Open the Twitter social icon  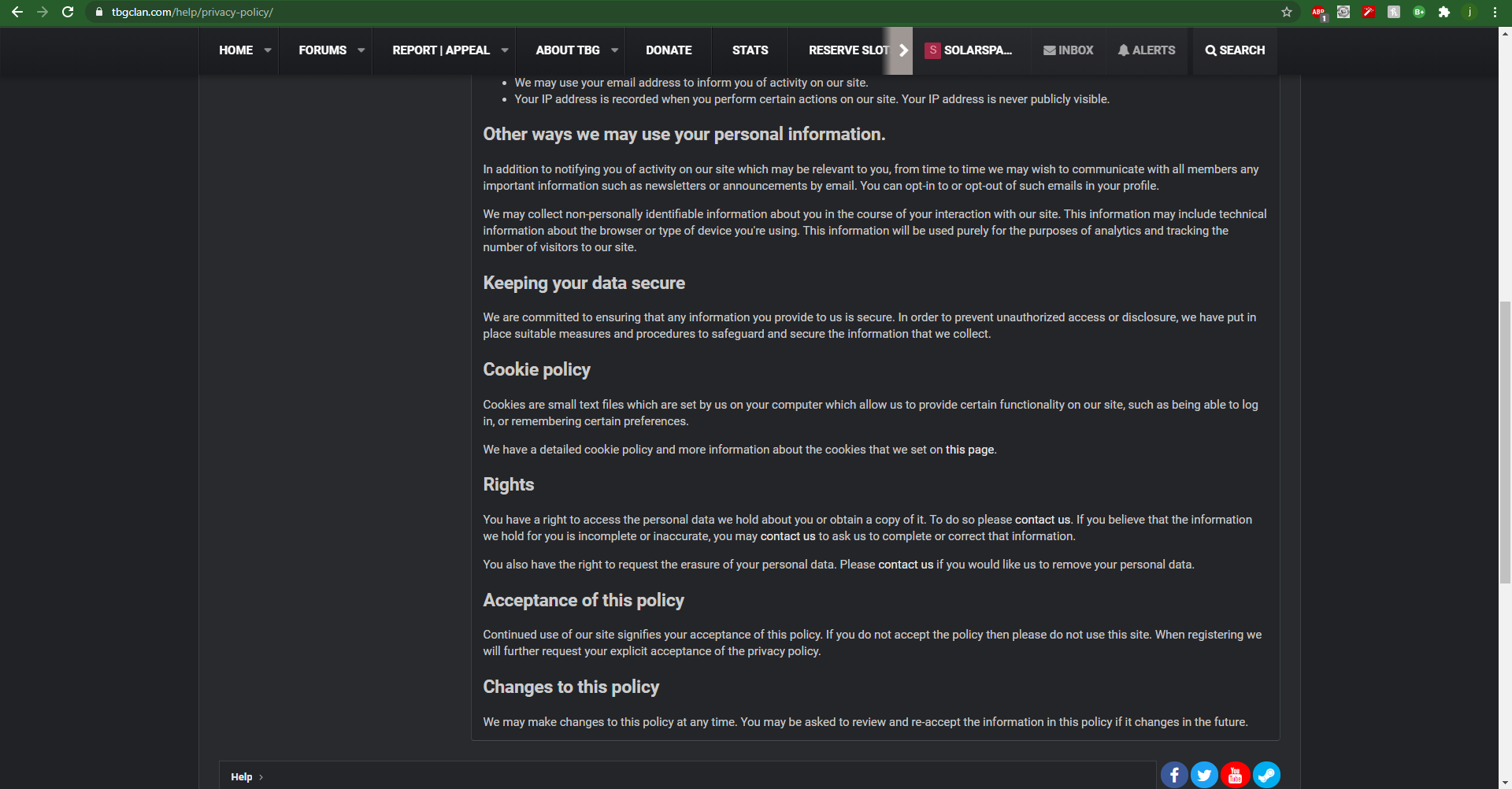[x=1205, y=776]
